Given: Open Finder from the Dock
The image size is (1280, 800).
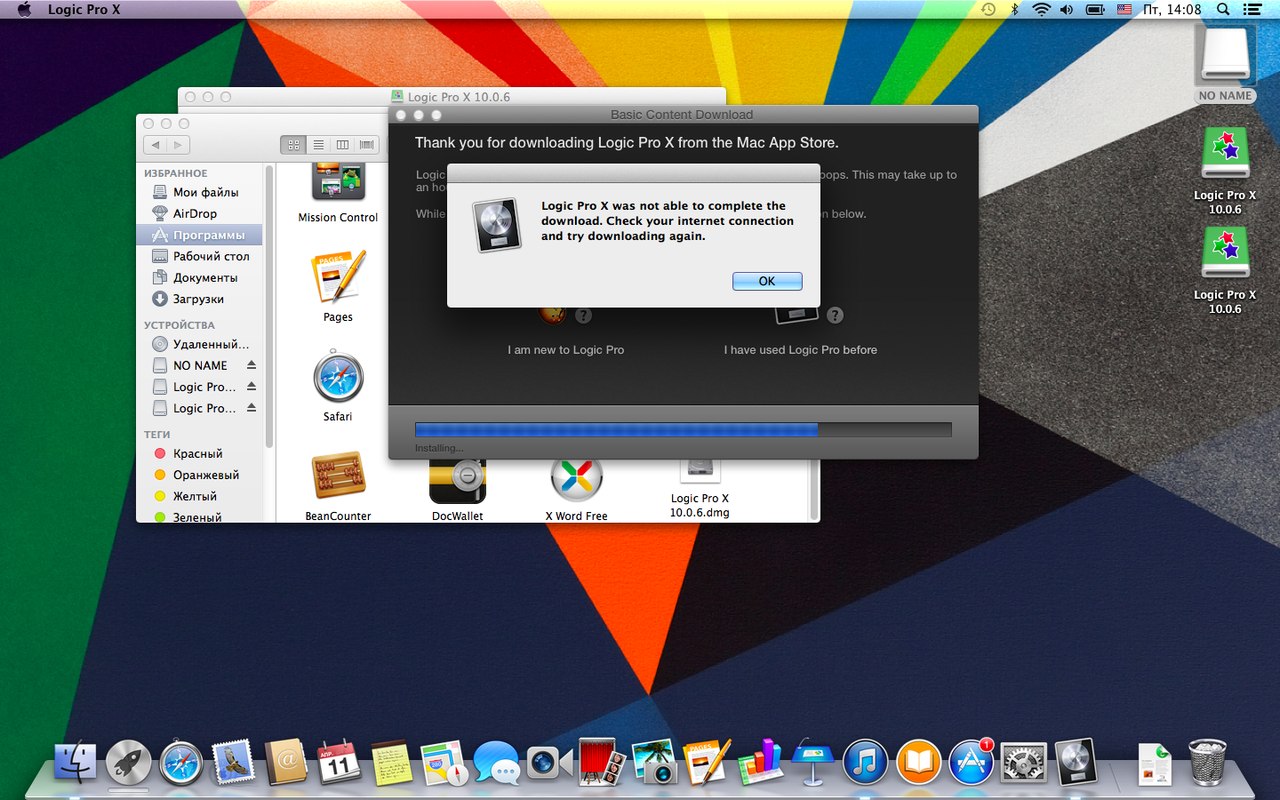Looking at the screenshot, I should click(x=76, y=763).
